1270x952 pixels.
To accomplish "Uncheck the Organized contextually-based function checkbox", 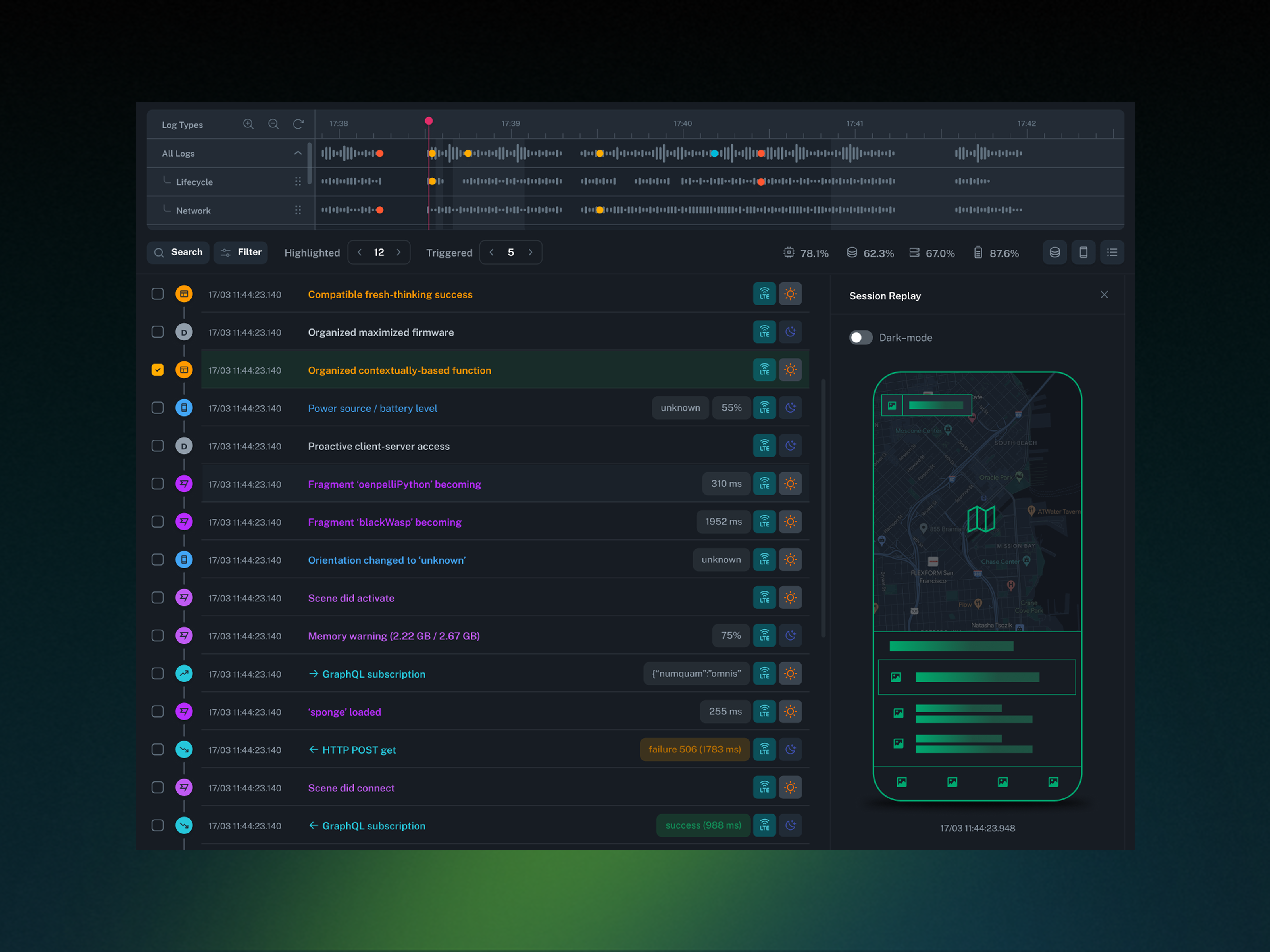I will (x=157, y=370).
